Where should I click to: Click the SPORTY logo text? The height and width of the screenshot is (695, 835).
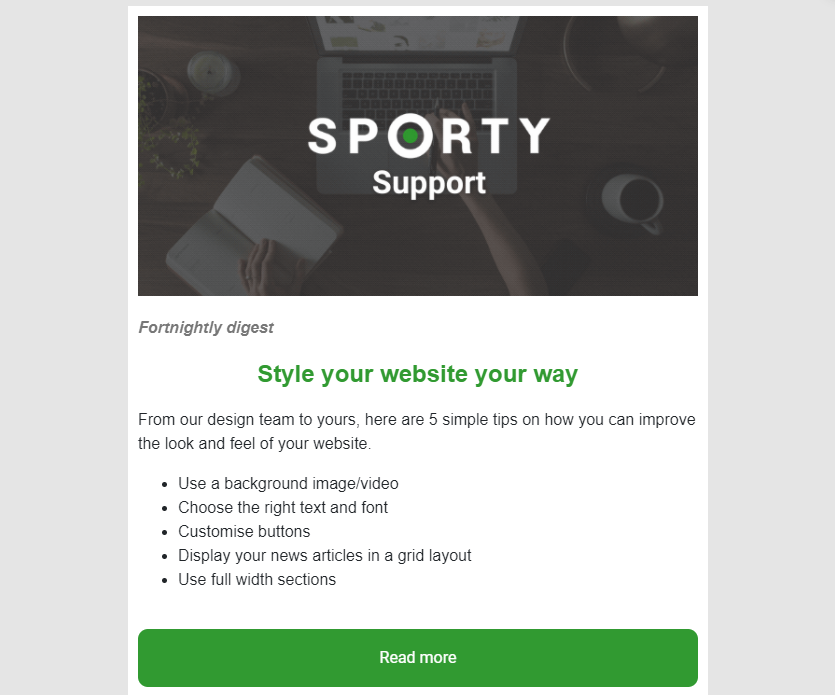tap(429, 136)
